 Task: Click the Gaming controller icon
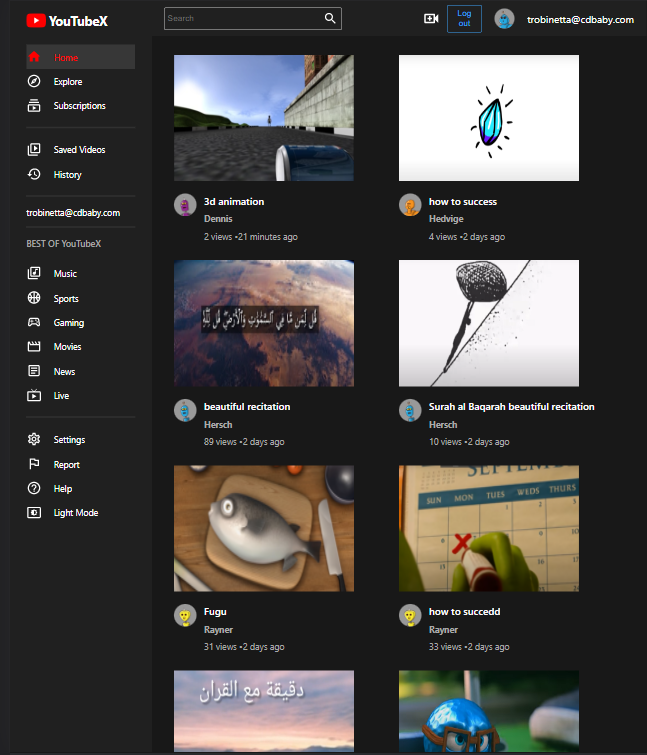pos(34,322)
